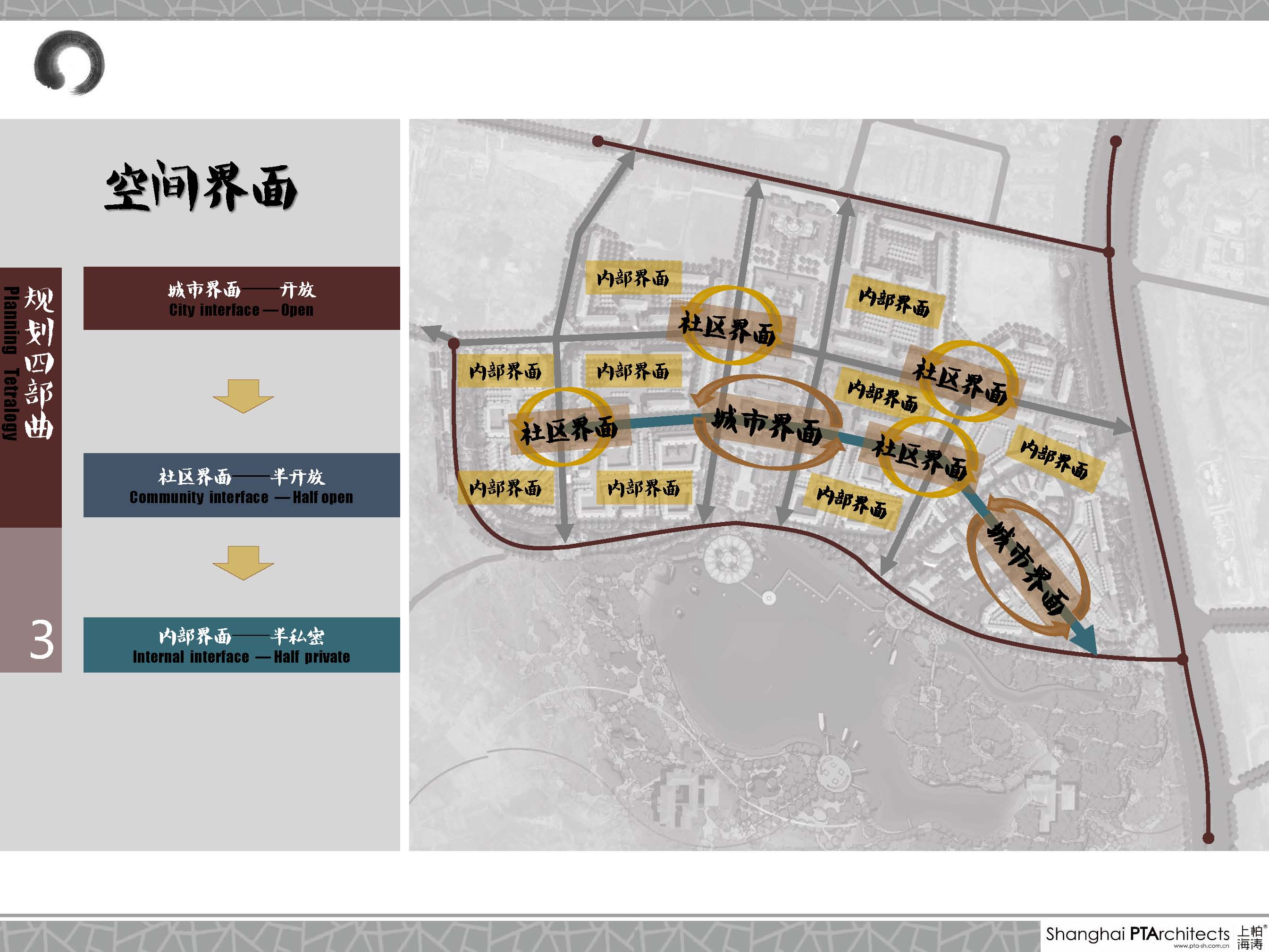
Task: Click the Community interface — Half open box
Action: (242, 486)
